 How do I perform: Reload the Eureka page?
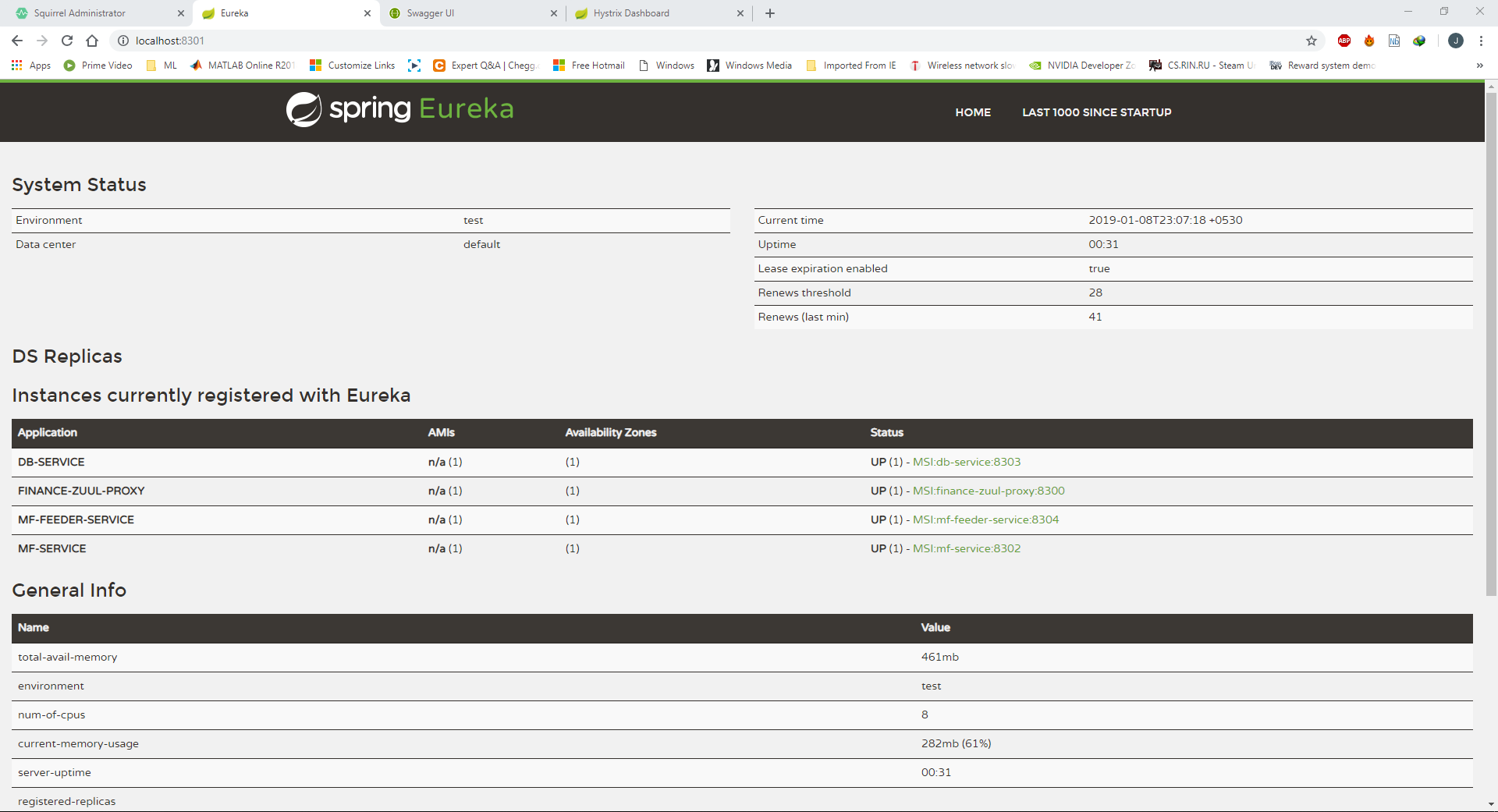pyautogui.click(x=67, y=41)
